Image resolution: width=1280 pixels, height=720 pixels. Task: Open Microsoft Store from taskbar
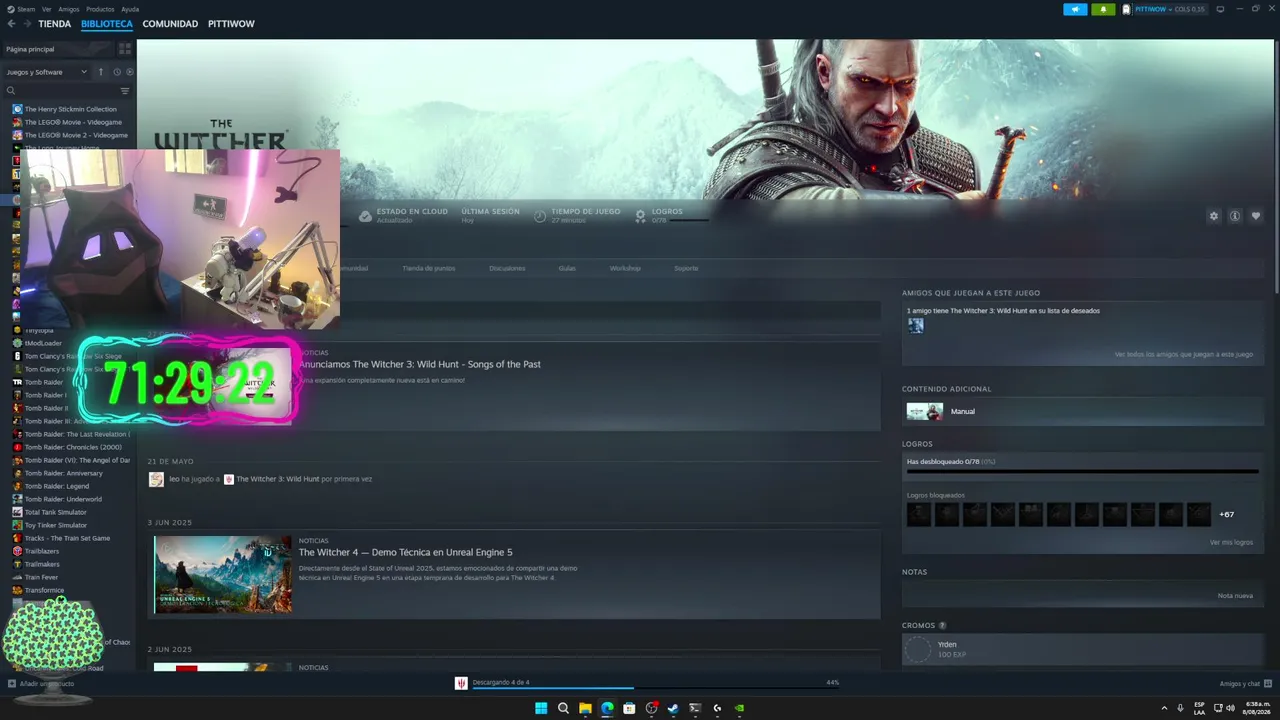coord(629,708)
